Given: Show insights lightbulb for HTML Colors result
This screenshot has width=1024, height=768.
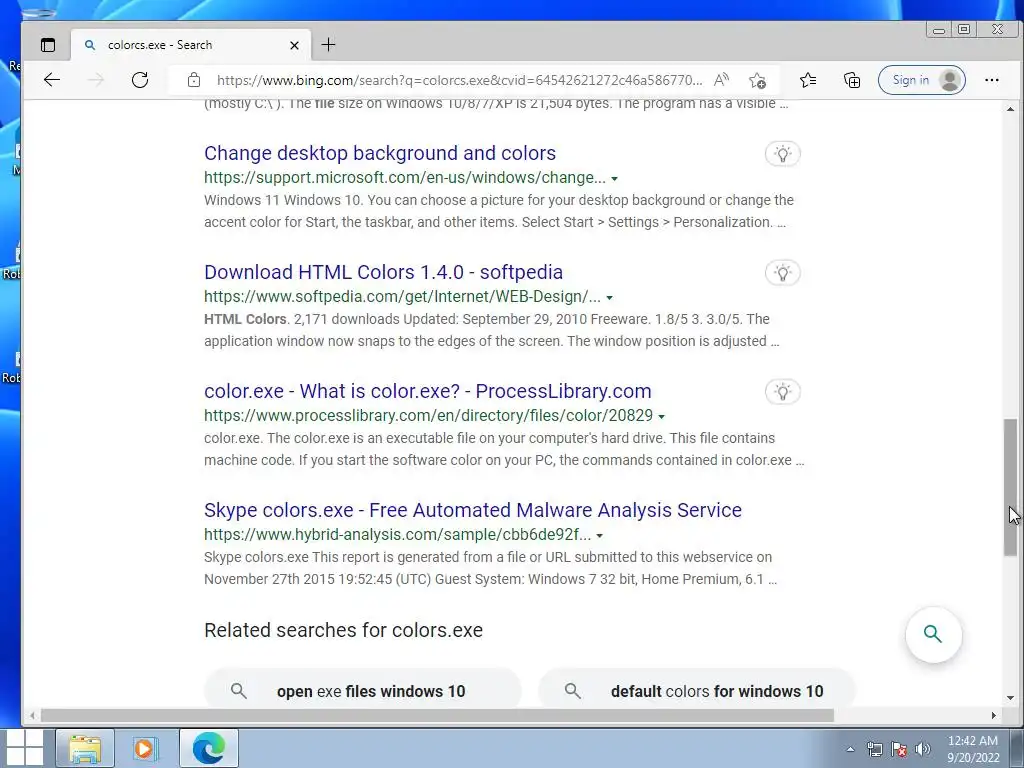Looking at the screenshot, I should coord(782,273).
